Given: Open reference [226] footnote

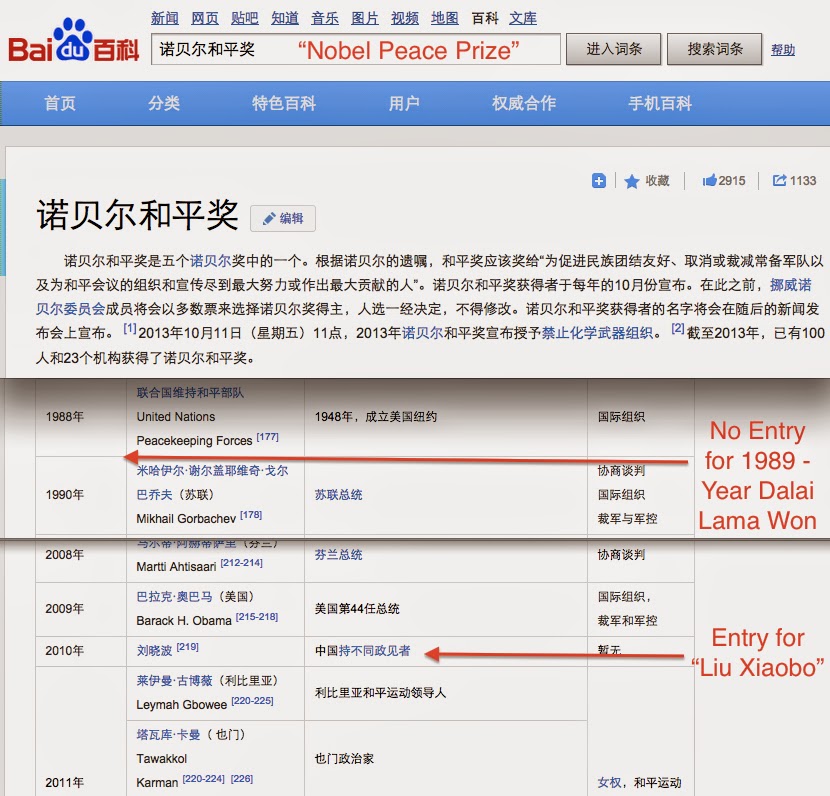Looking at the screenshot, I should pos(241,779).
